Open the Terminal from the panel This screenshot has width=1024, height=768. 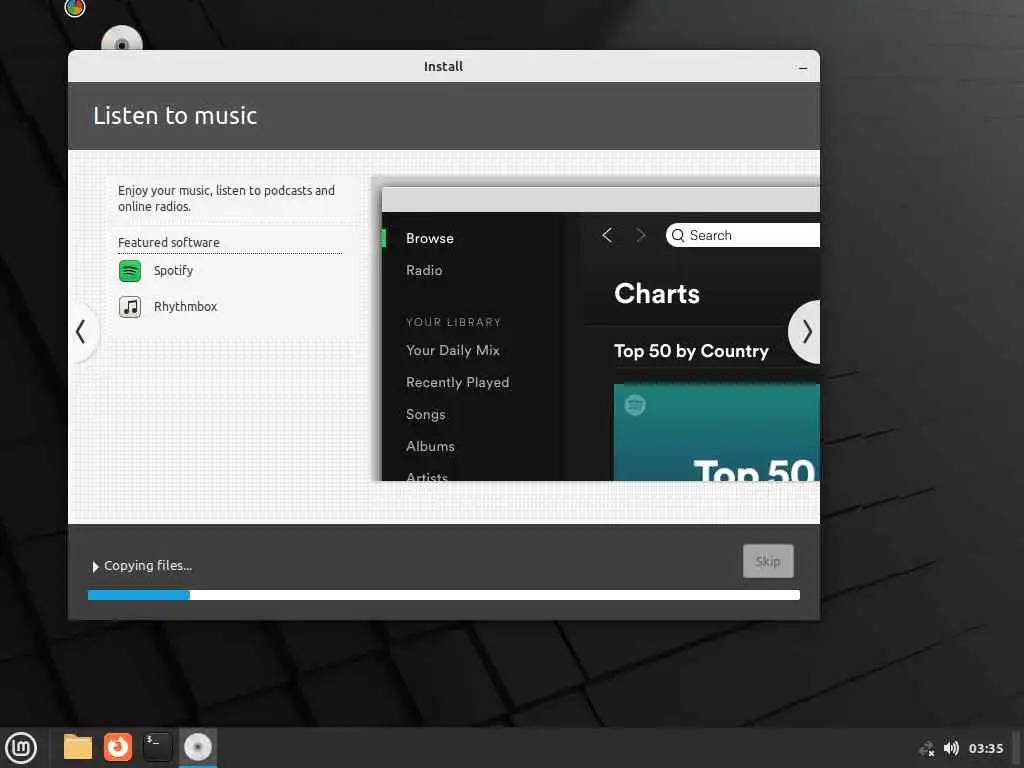pyautogui.click(x=157, y=747)
